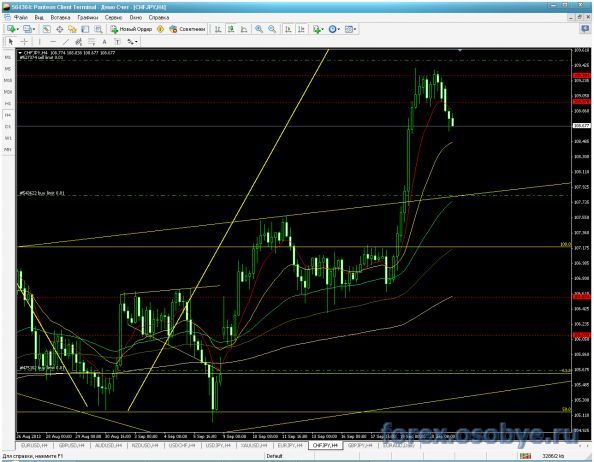Switch to the GBPJPY,H4 chart tab

360,446
